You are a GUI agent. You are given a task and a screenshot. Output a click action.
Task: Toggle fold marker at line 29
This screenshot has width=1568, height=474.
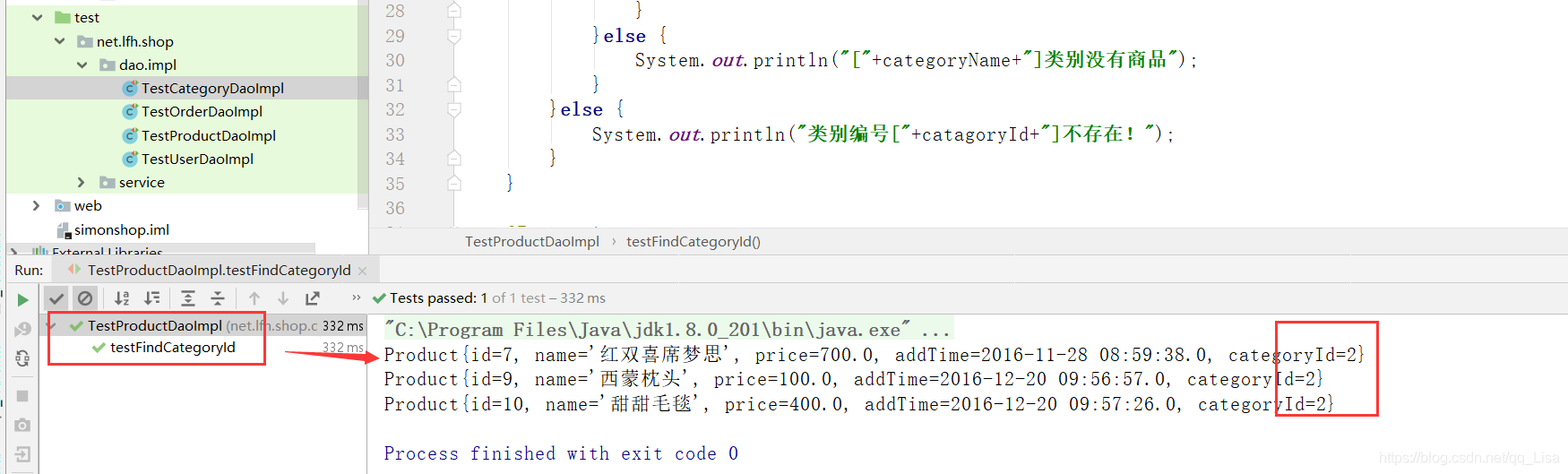[x=454, y=36]
